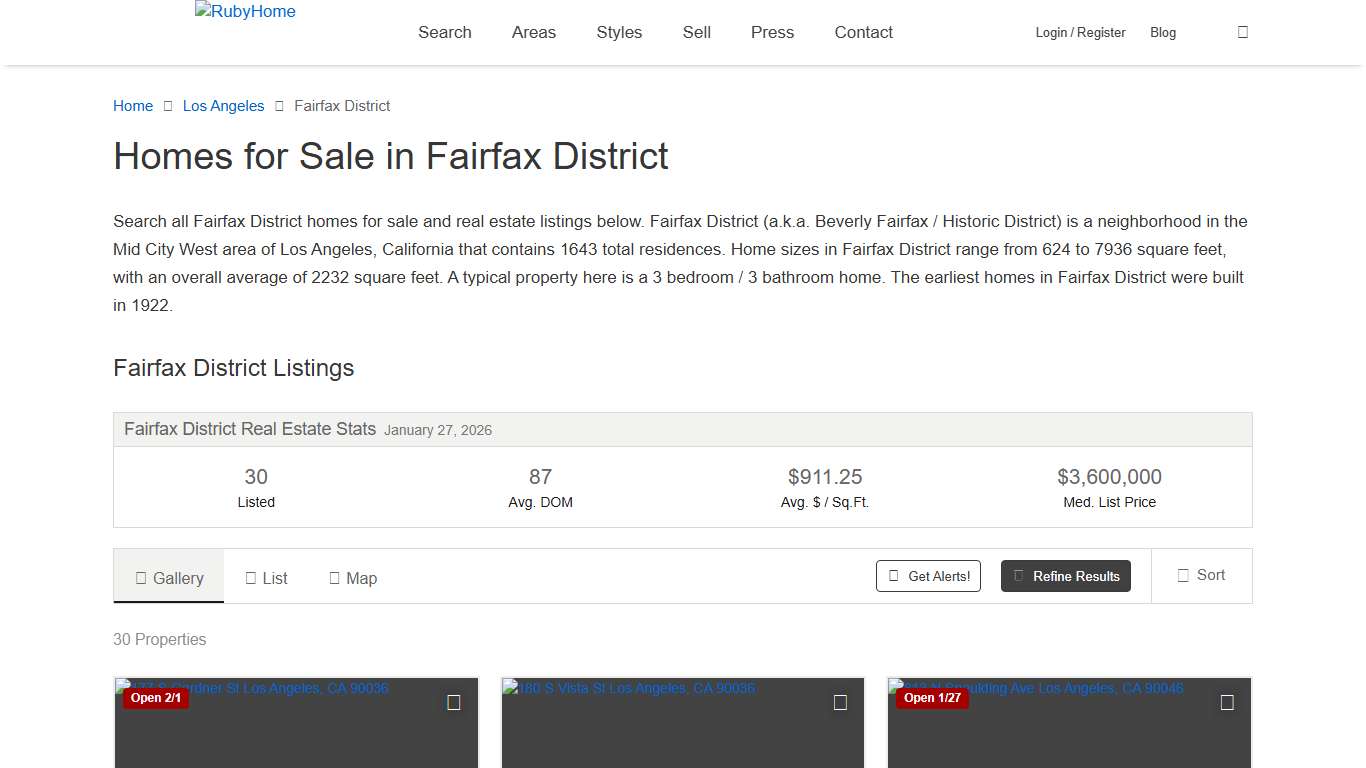Toggle favorite on 712 N Spaulding Ave listing
This screenshot has height=768, width=1366.
pyautogui.click(x=1227, y=703)
